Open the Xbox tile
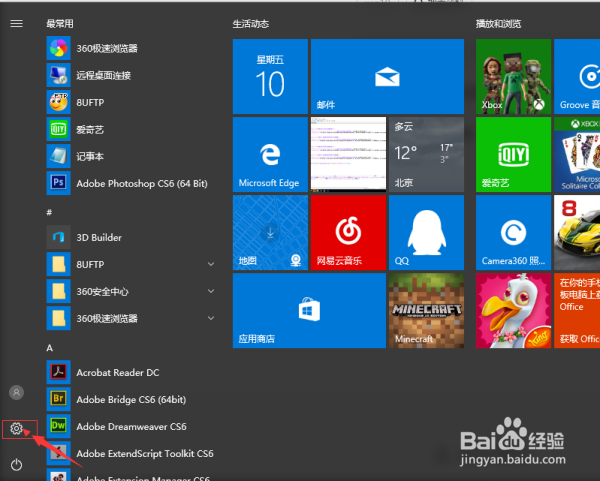The height and width of the screenshot is (481, 600). pyautogui.click(x=514, y=77)
